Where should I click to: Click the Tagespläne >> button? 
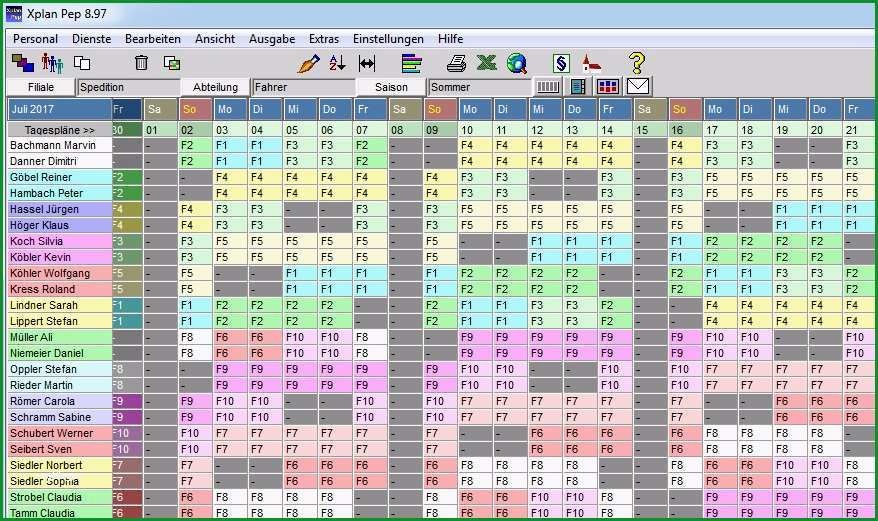tap(59, 130)
